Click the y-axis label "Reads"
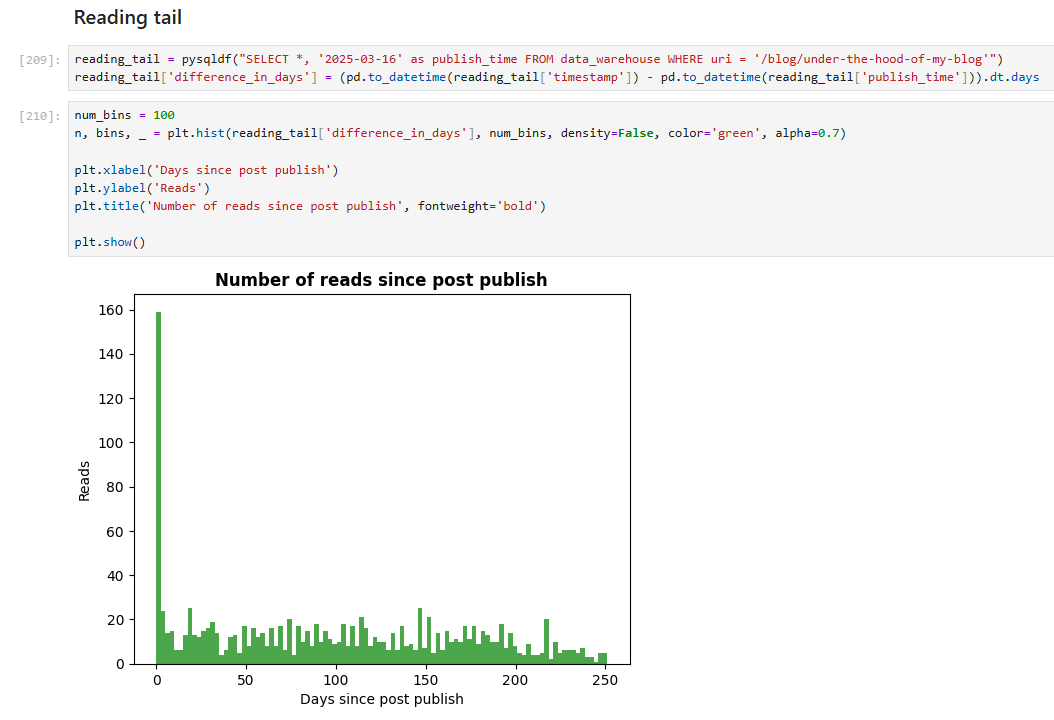 [84, 480]
